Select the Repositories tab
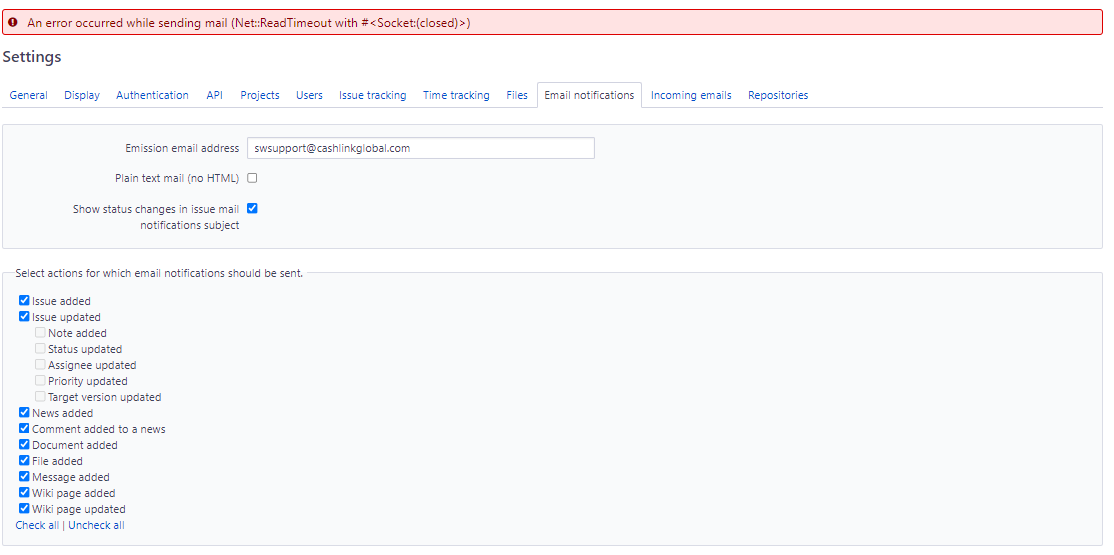 778,95
